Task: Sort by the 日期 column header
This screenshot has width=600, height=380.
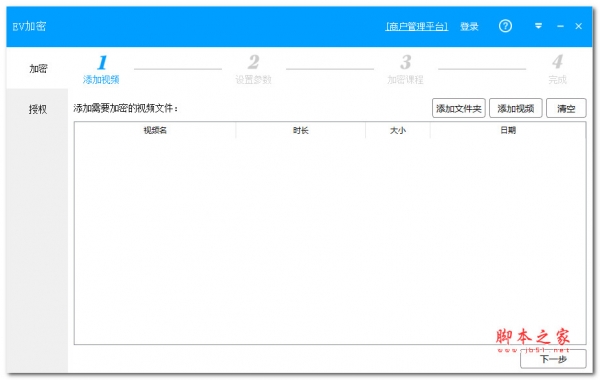Action: click(x=508, y=130)
